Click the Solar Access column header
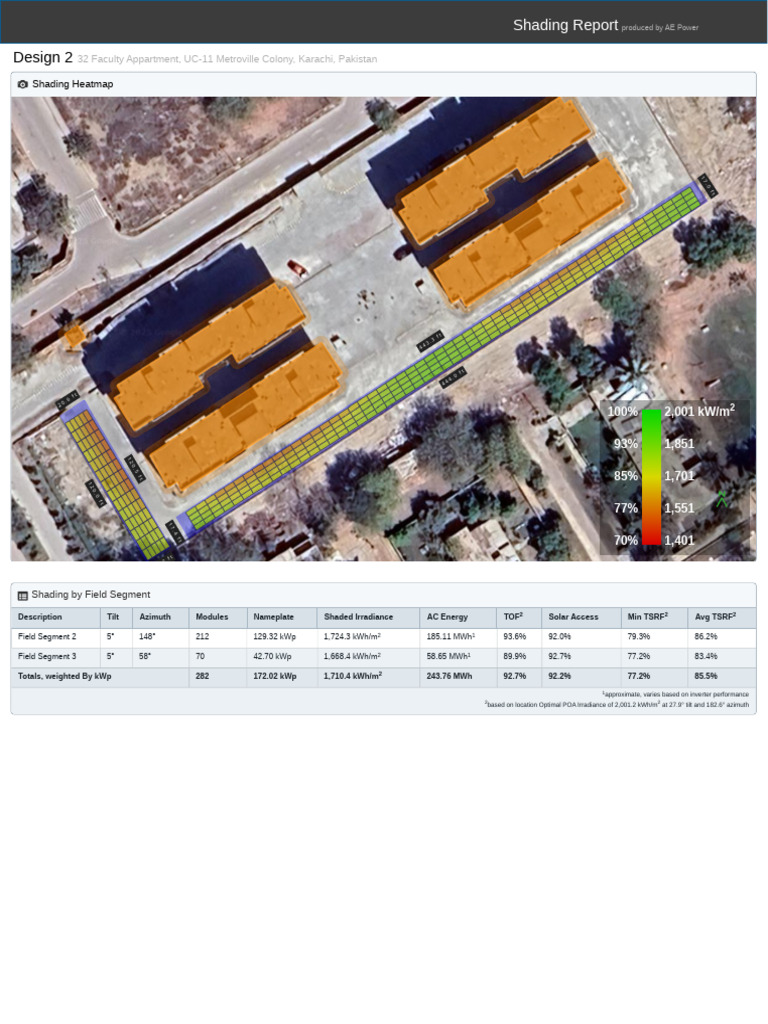Viewport: 768px width, 1024px height. (x=573, y=617)
